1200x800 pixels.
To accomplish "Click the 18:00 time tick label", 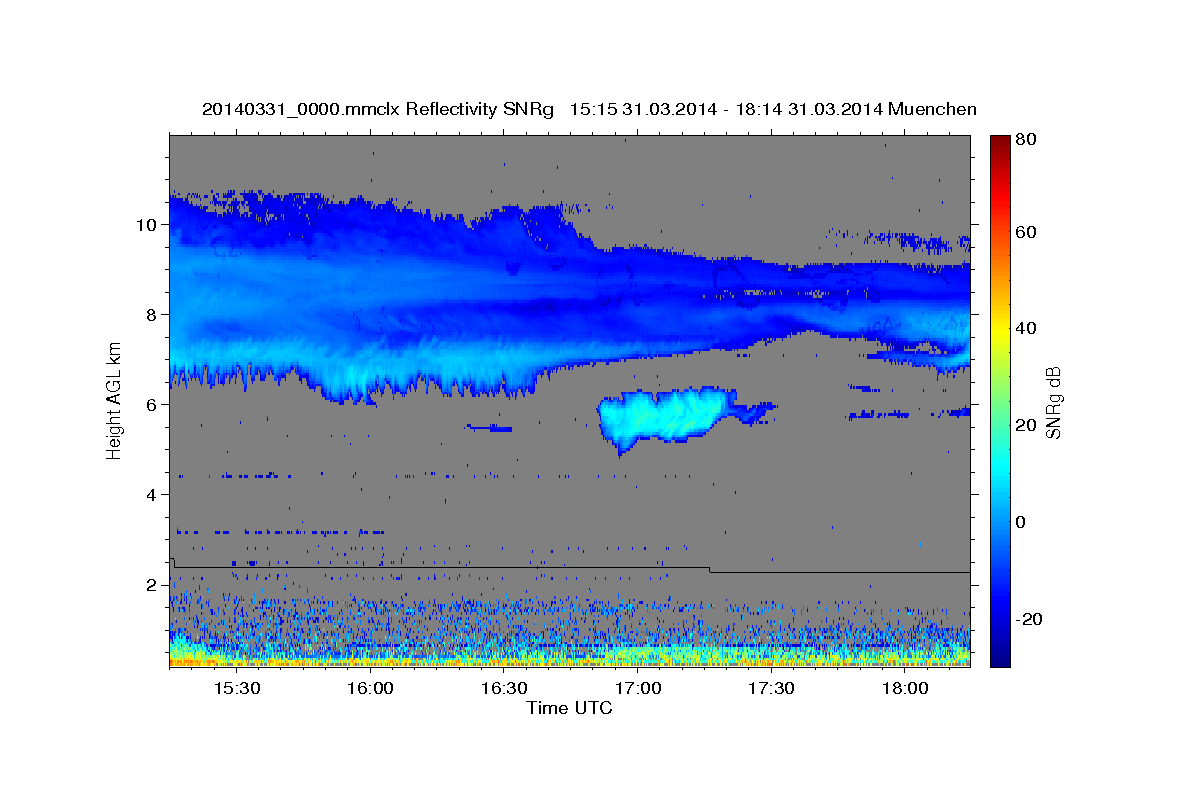I will point(906,689).
